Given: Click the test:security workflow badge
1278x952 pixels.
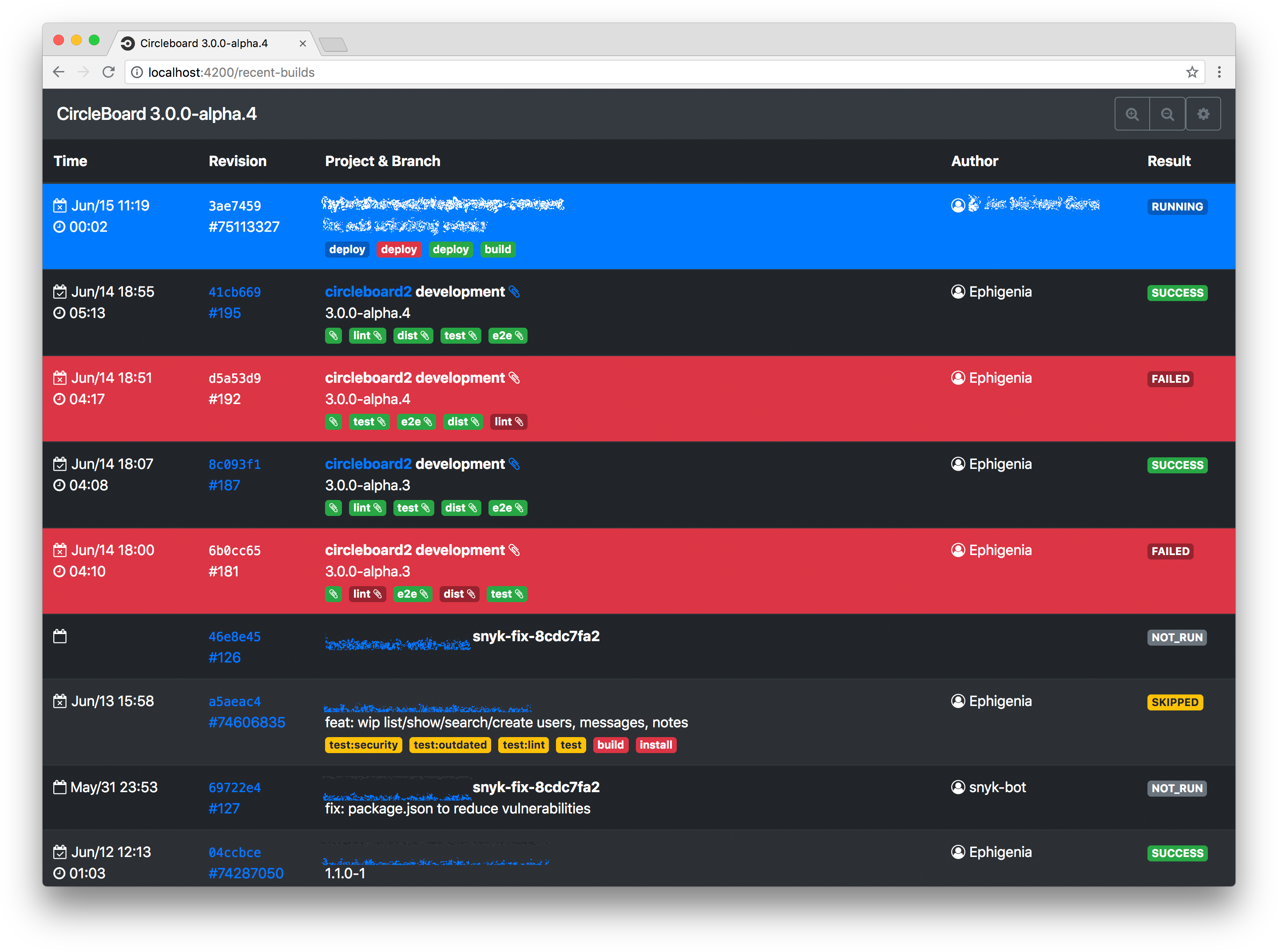Looking at the screenshot, I should (363, 745).
